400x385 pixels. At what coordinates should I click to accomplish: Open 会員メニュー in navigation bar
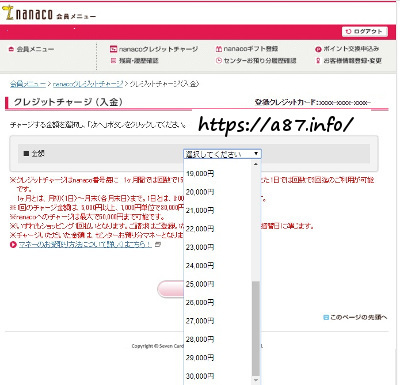coord(31,49)
